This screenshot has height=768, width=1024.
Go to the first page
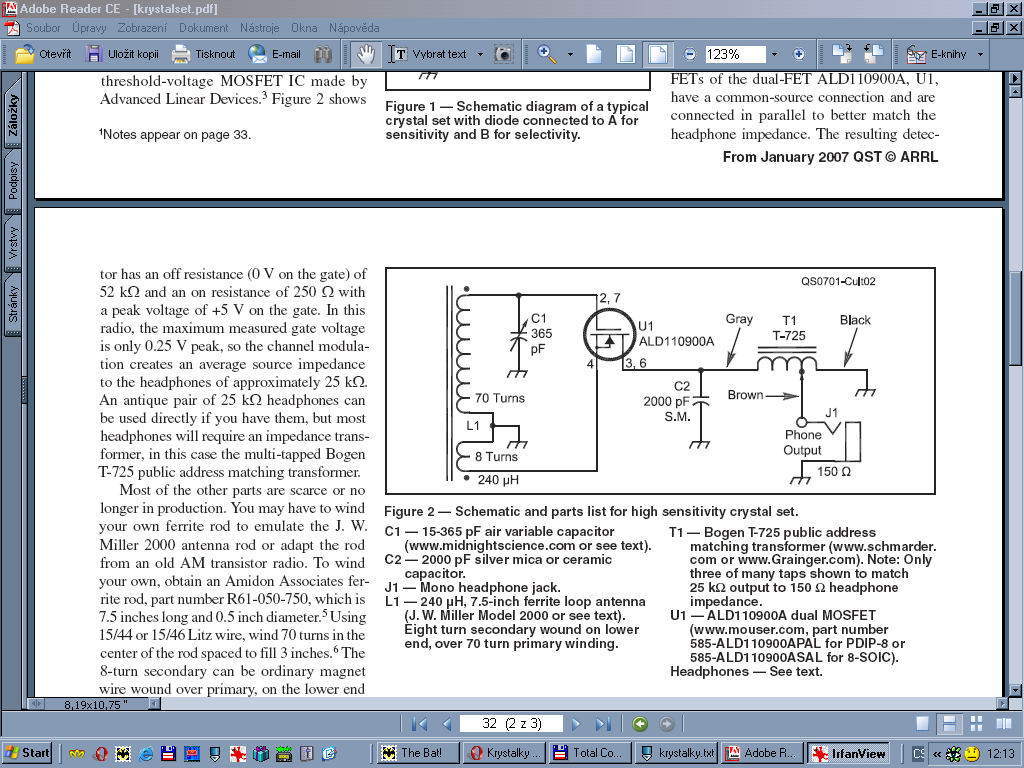pos(419,724)
